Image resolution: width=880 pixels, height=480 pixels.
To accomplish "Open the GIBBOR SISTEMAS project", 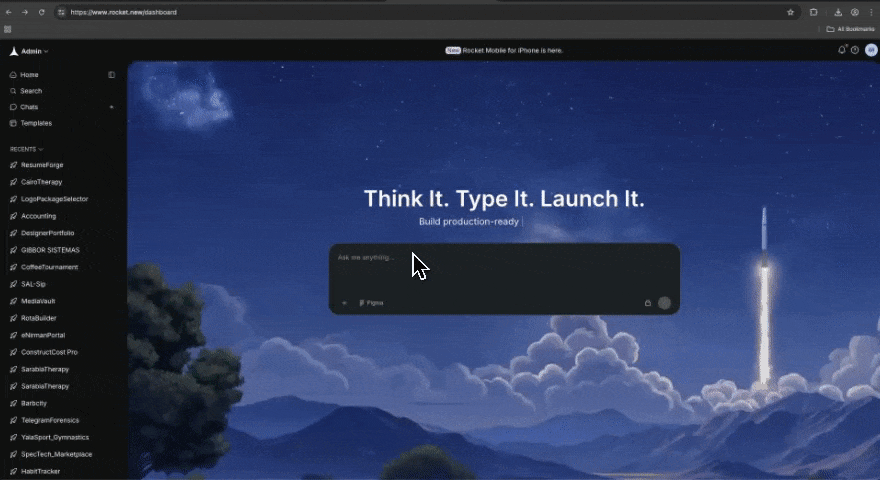I will point(50,250).
